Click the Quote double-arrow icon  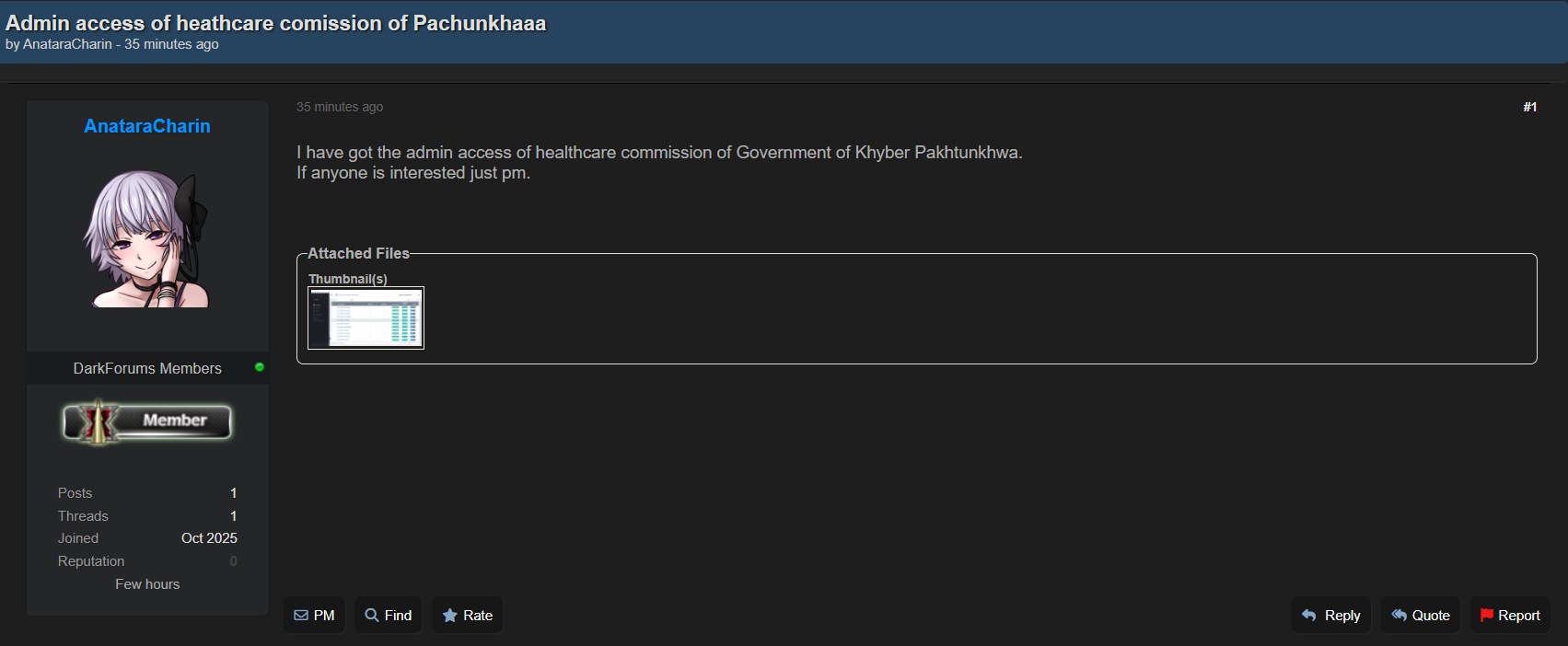(x=1400, y=616)
